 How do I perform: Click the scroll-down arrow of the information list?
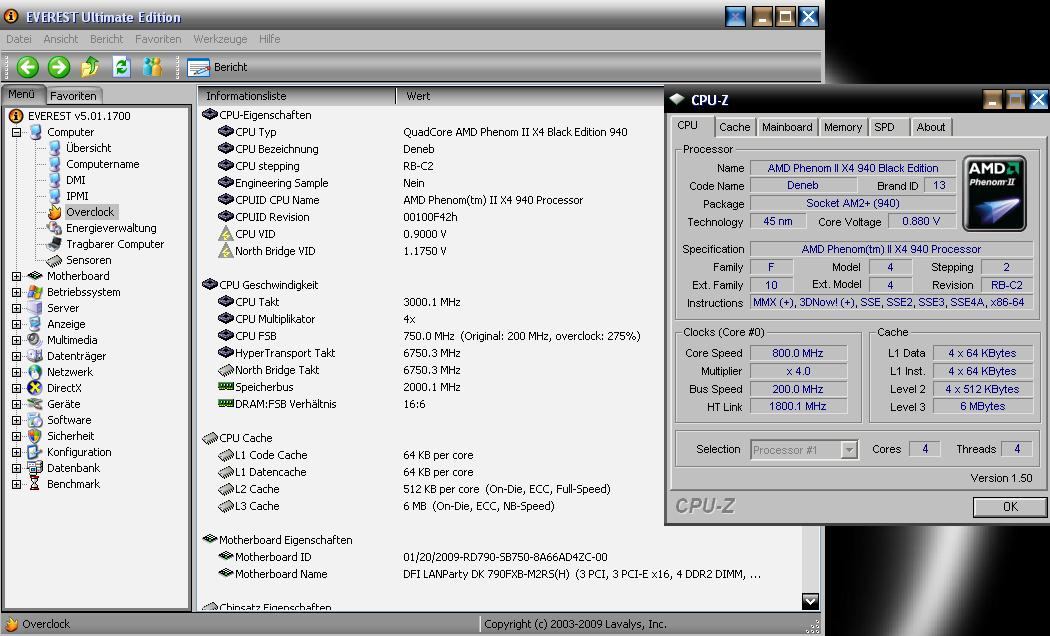(810, 601)
